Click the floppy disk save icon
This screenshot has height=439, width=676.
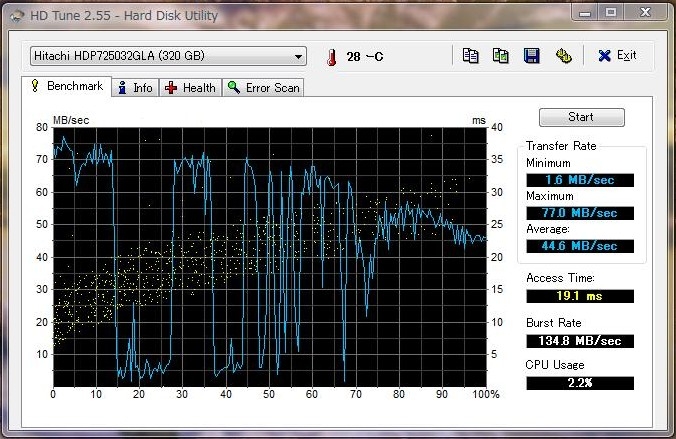(x=532, y=56)
